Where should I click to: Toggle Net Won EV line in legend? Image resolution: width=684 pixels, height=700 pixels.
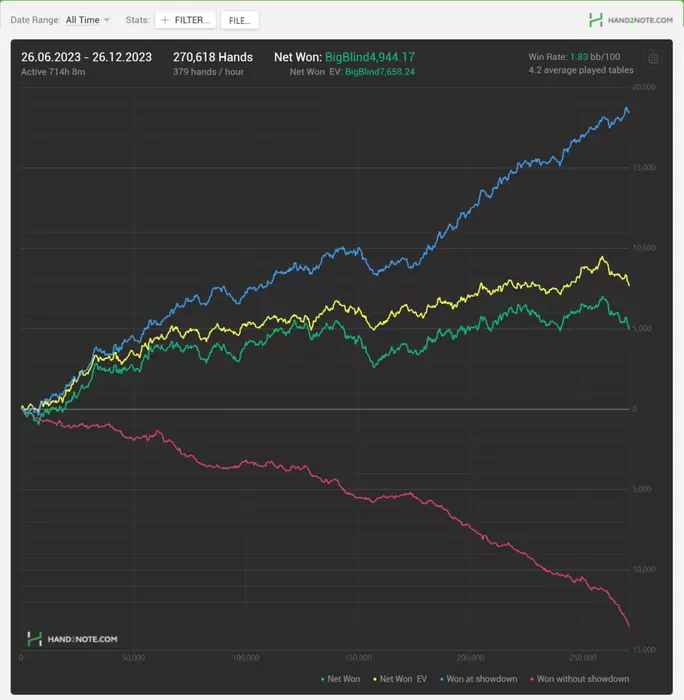400,679
